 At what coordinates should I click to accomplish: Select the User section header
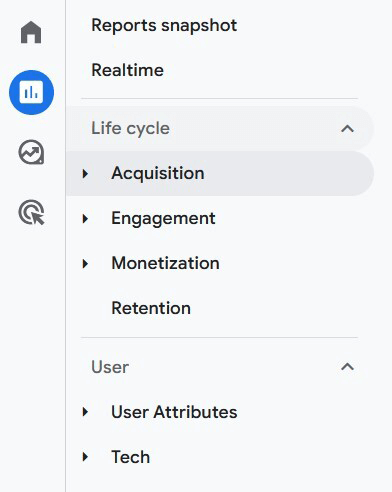(x=110, y=367)
